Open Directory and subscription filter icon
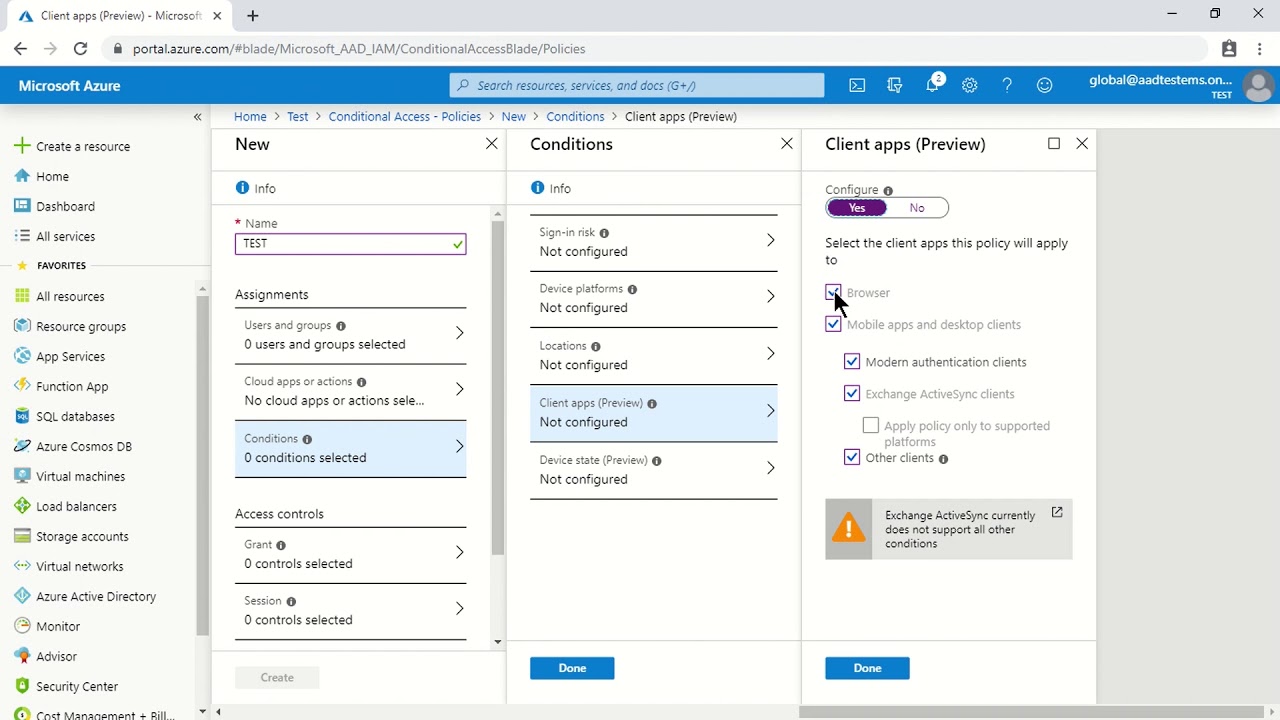The width and height of the screenshot is (1280, 720). (x=895, y=86)
